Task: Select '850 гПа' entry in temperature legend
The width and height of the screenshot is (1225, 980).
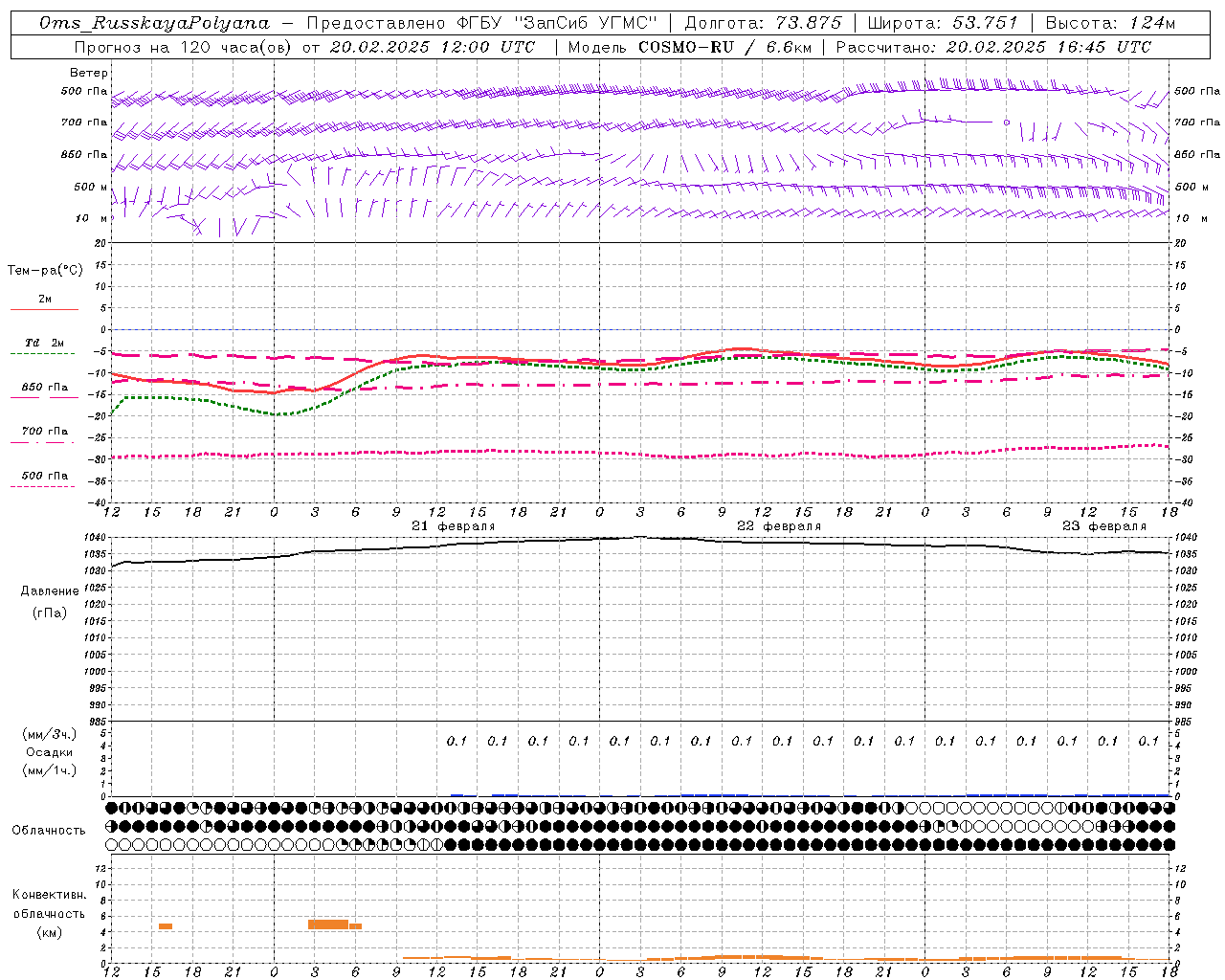Action: pyautogui.click(x=45, y=388)
